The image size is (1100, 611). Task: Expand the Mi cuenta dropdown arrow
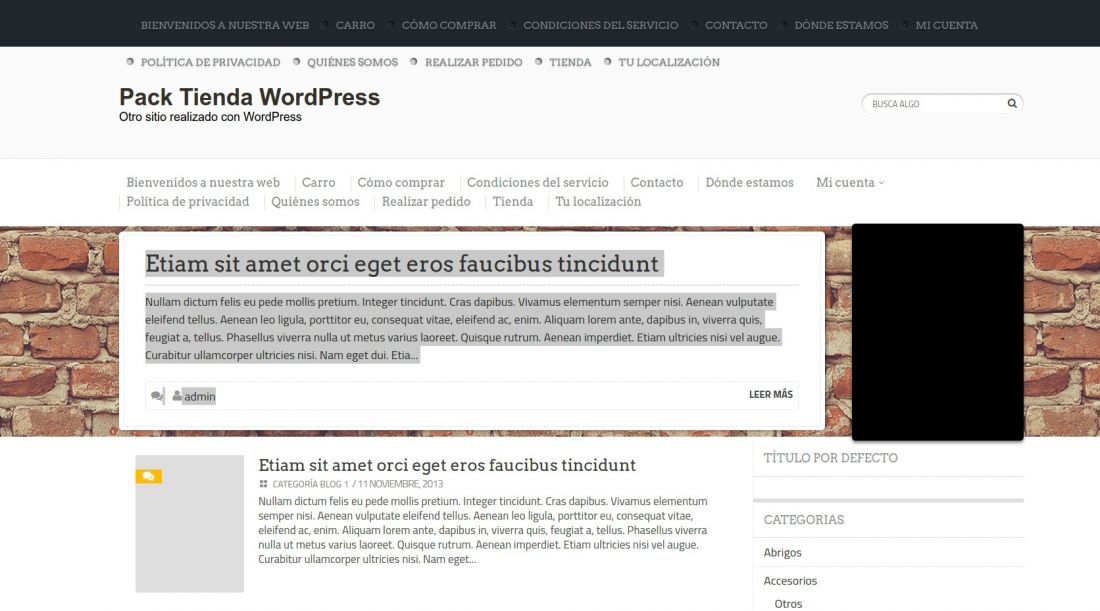click(x=882, y=183)
